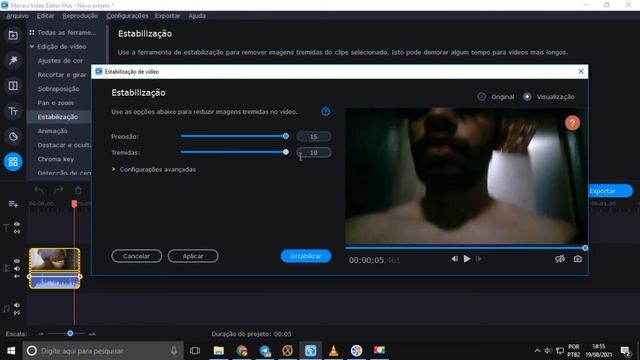640x360 pixels.
Task: Mute the music track audio
Action: pos(17,305)
